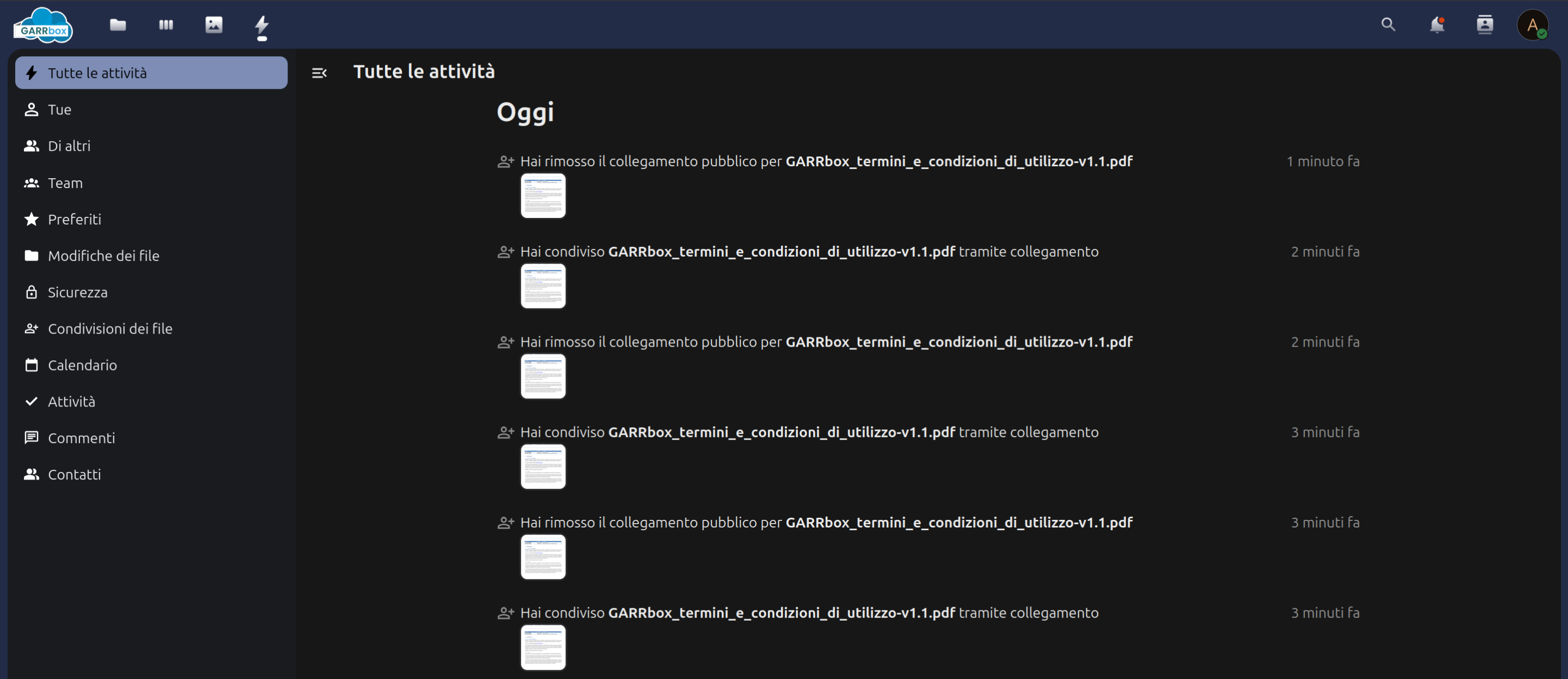Open GARRbox_termini_e_condizioni_di_utilizzo-v1.1.pdf link
This screenshot has width=1568, height=679.
[x=959, y=161]
